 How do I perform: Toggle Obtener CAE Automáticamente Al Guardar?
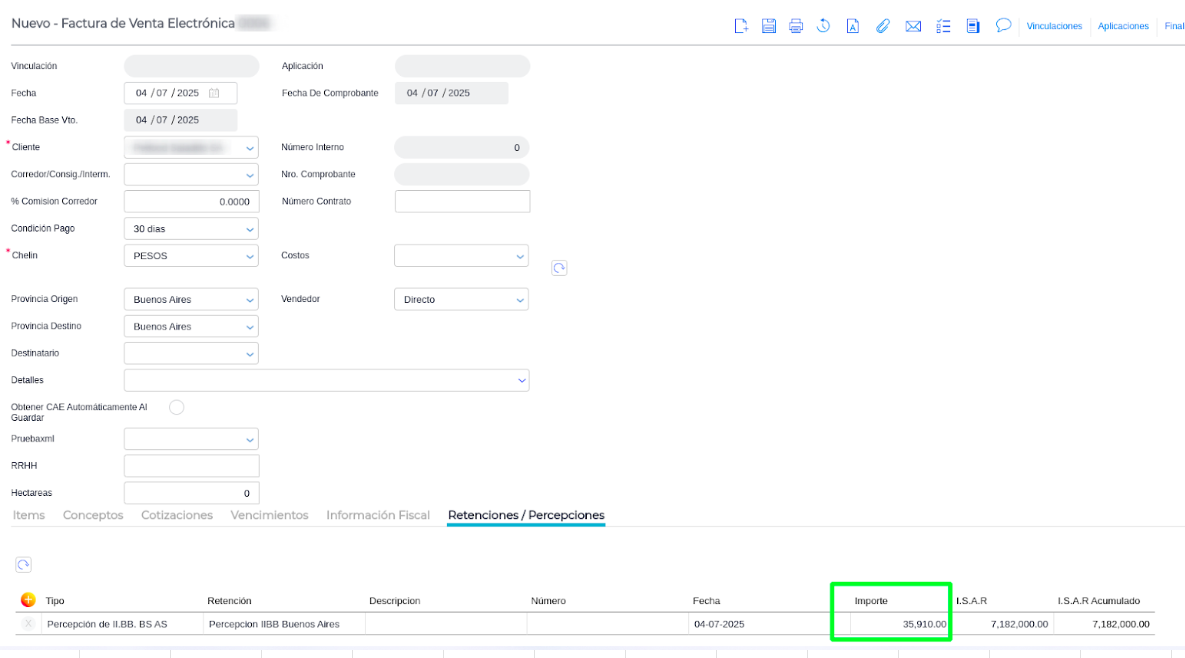[176, 407]
